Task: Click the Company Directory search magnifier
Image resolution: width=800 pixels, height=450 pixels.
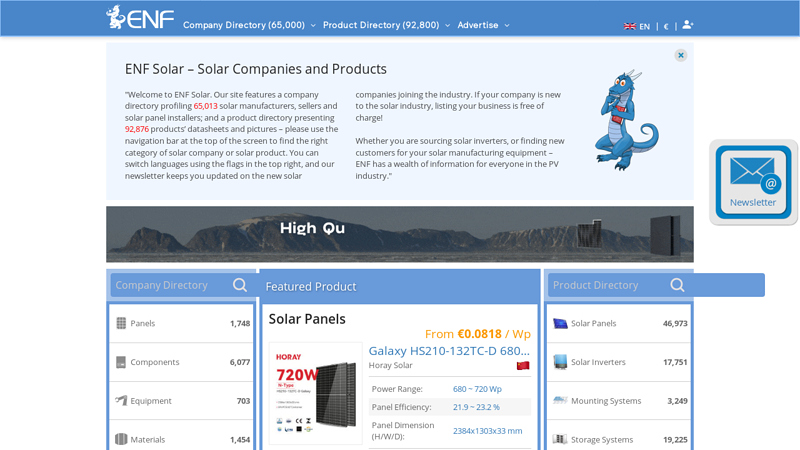Action: click(x=240, y=285)
